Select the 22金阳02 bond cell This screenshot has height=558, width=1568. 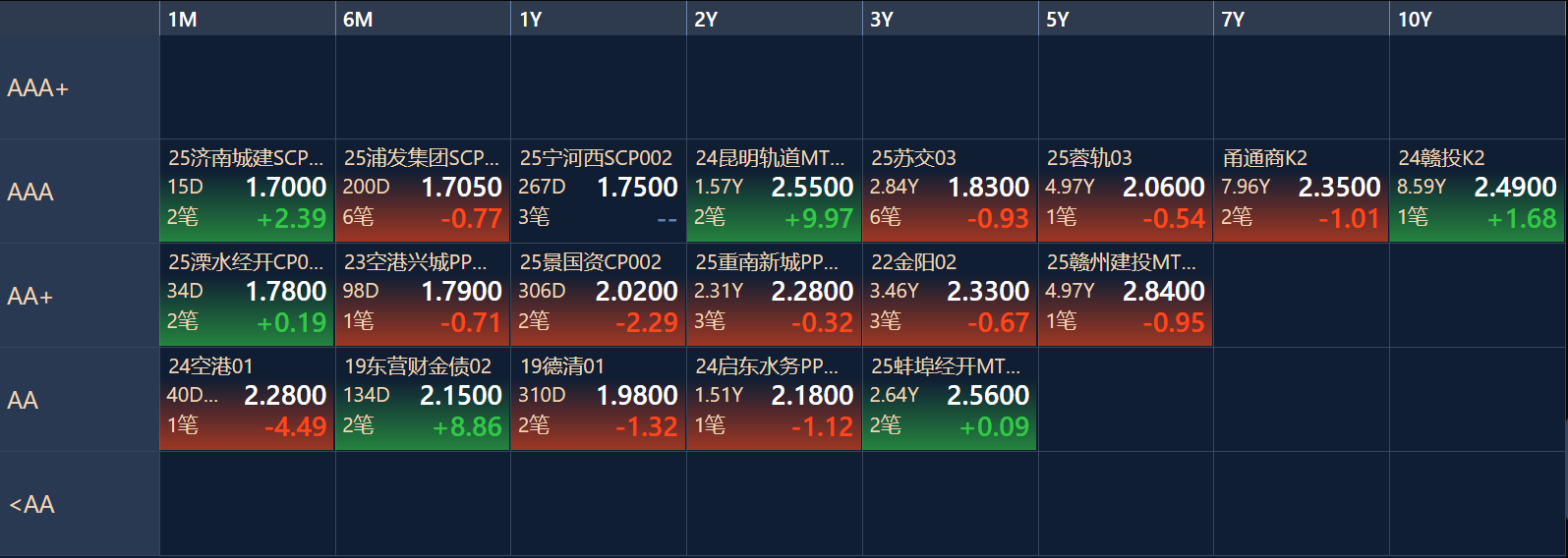point(950,295)
